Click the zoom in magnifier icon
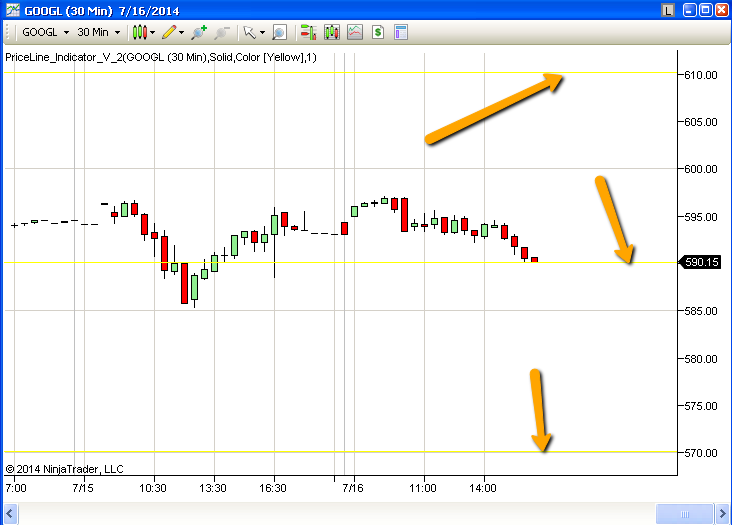Image resolution: width=732 pixels, height=525 pixels. coord(199,32)
